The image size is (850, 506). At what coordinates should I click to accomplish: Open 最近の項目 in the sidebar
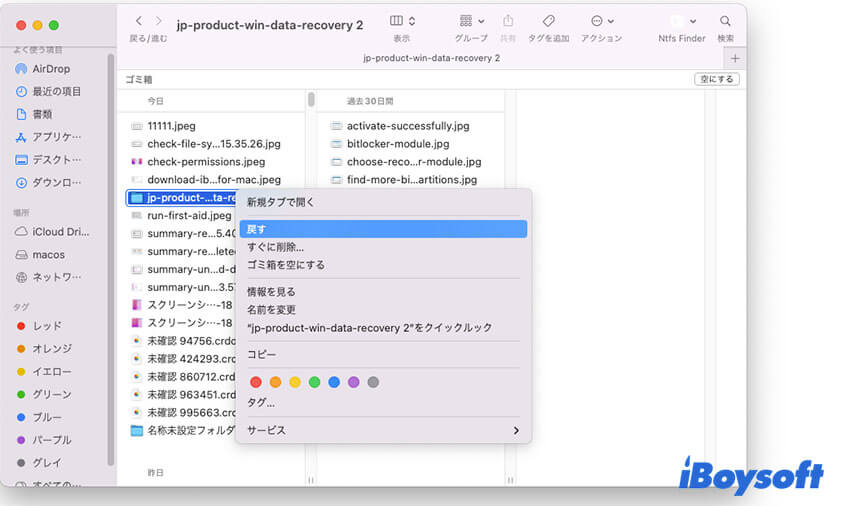(x=48, y=91)
